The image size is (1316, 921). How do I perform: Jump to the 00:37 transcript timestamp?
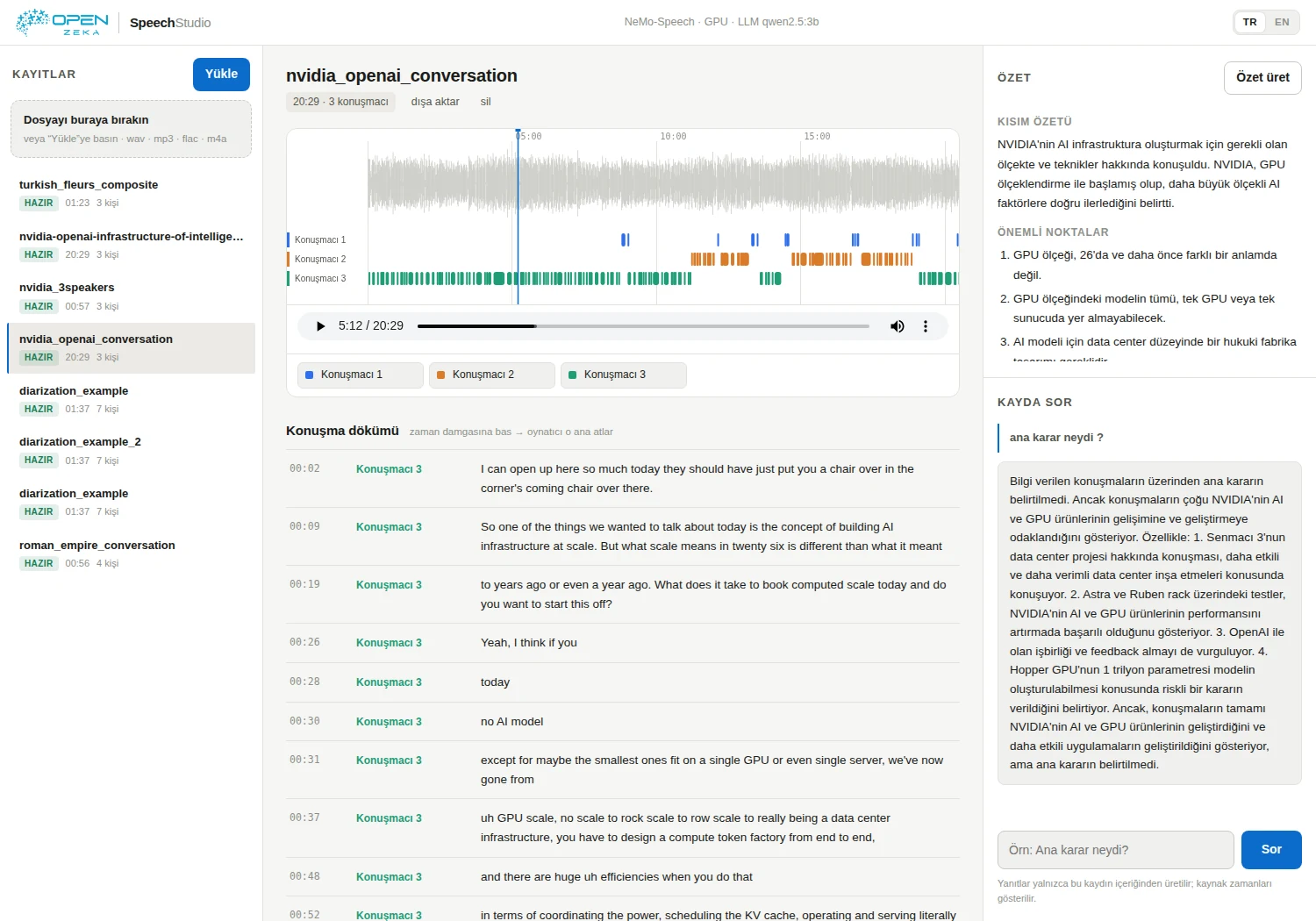coord(304,817)
